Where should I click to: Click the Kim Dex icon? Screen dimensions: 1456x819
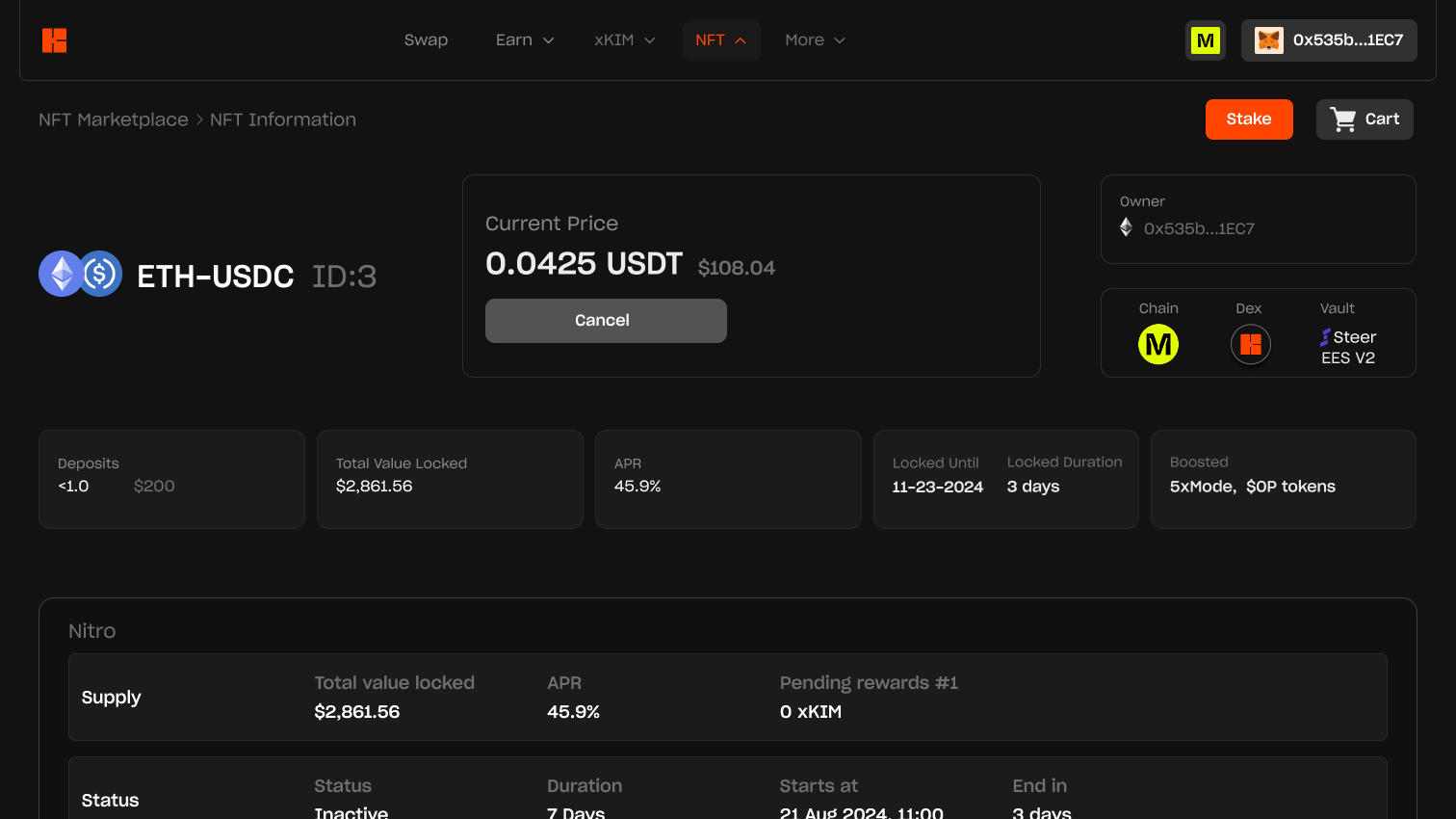click(x=1251, y=344)
